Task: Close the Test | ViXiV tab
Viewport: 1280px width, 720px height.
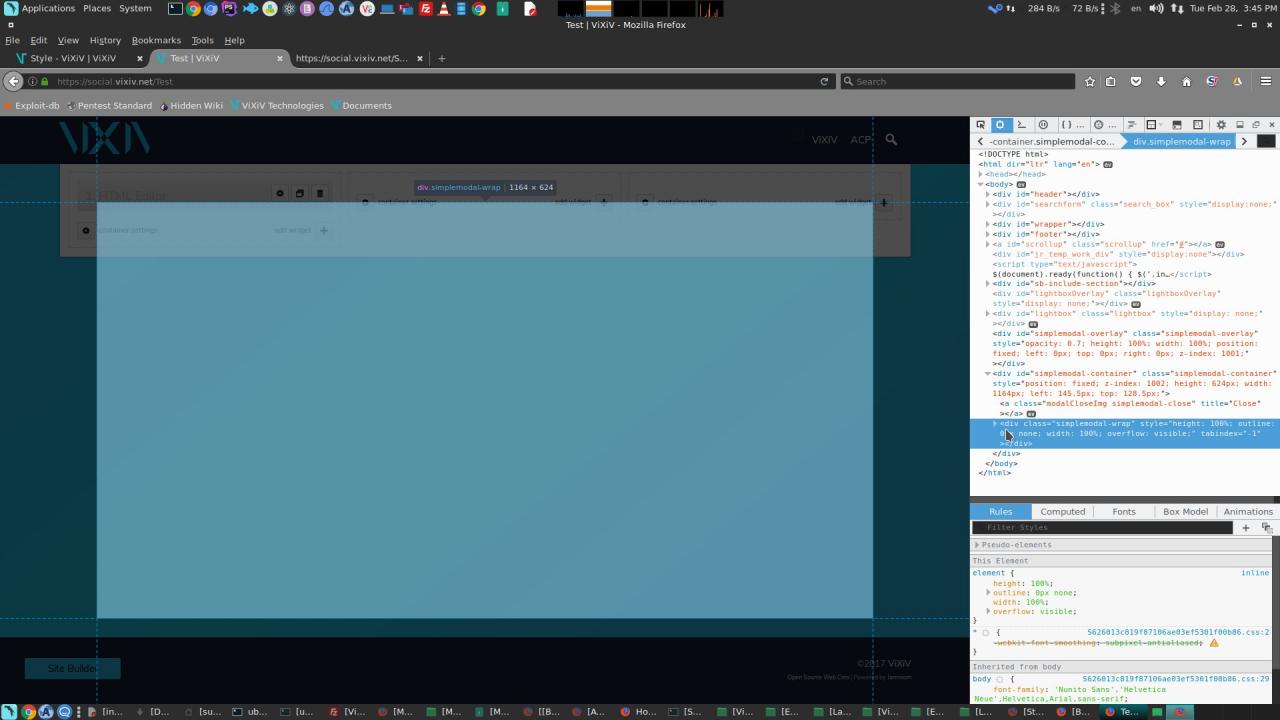Action: click(279, 58)
